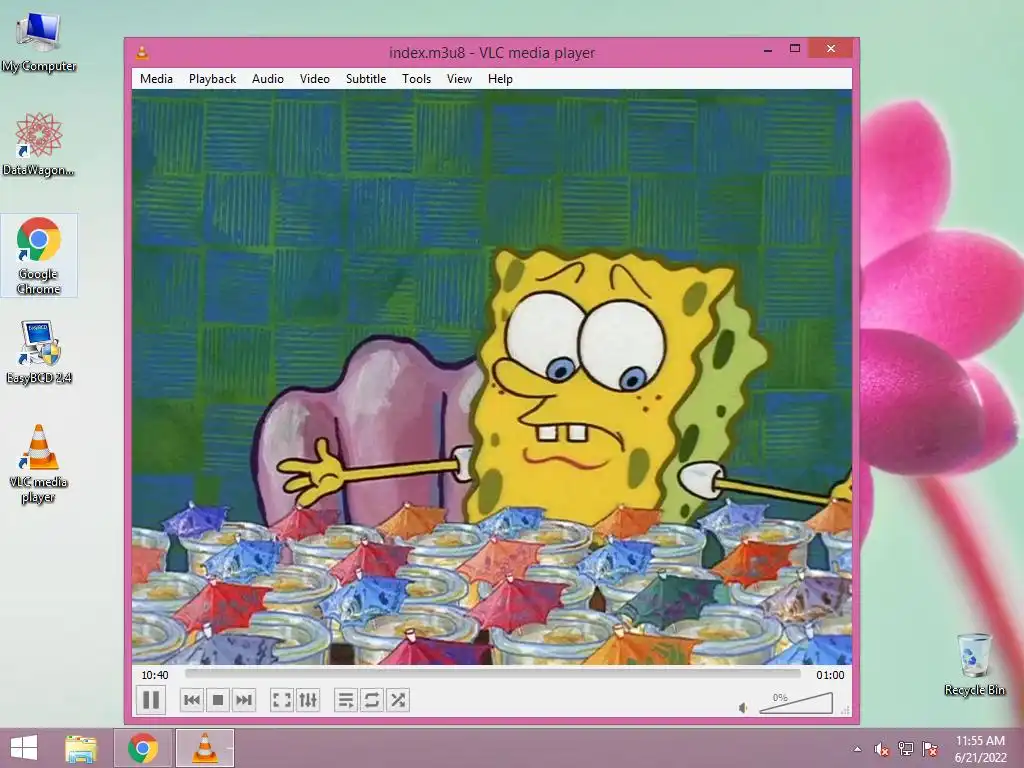Show hidden system tray icons

[857, 749]
